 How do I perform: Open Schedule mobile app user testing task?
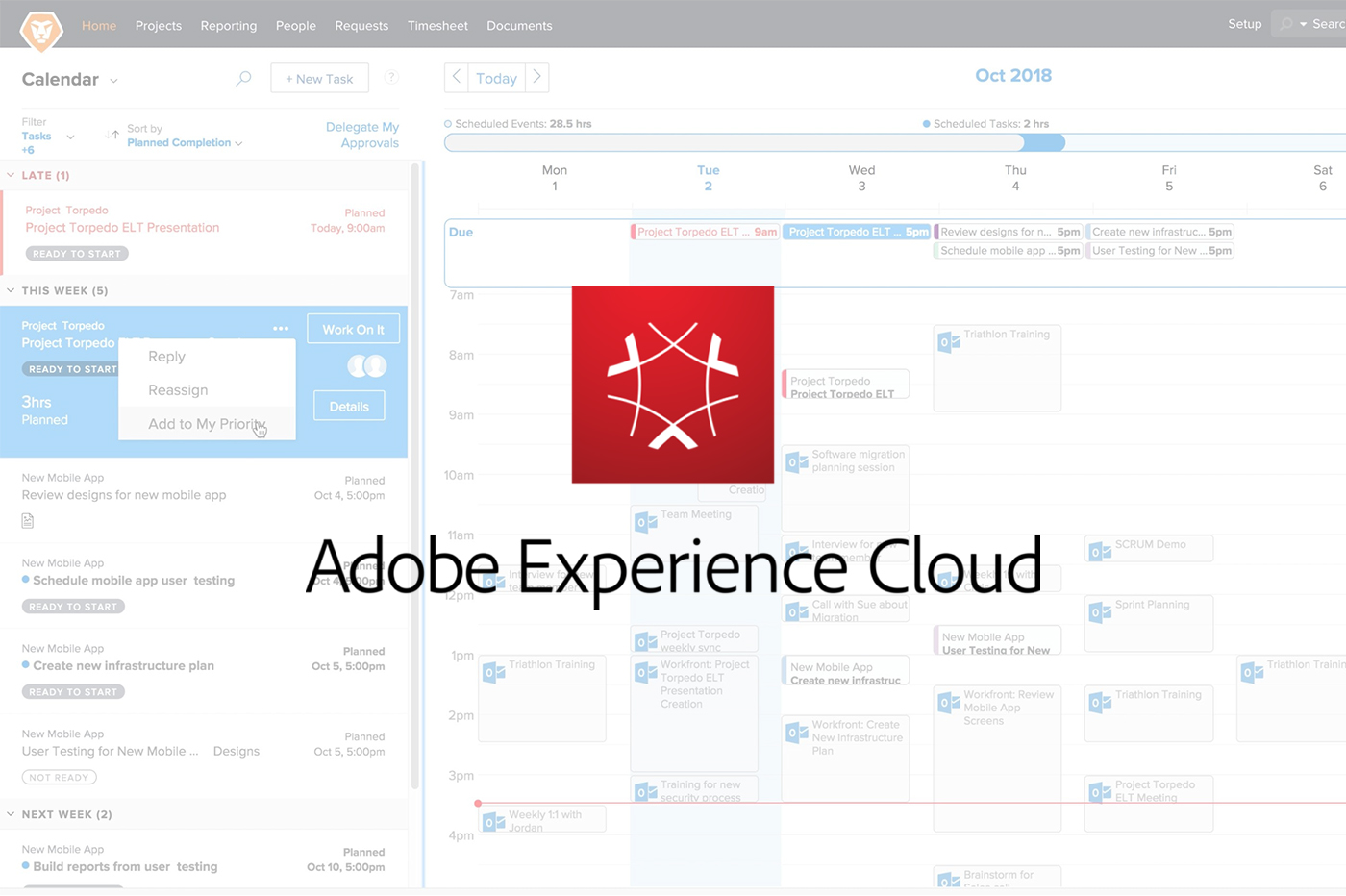pyautogui.click(x=134, y=581)
